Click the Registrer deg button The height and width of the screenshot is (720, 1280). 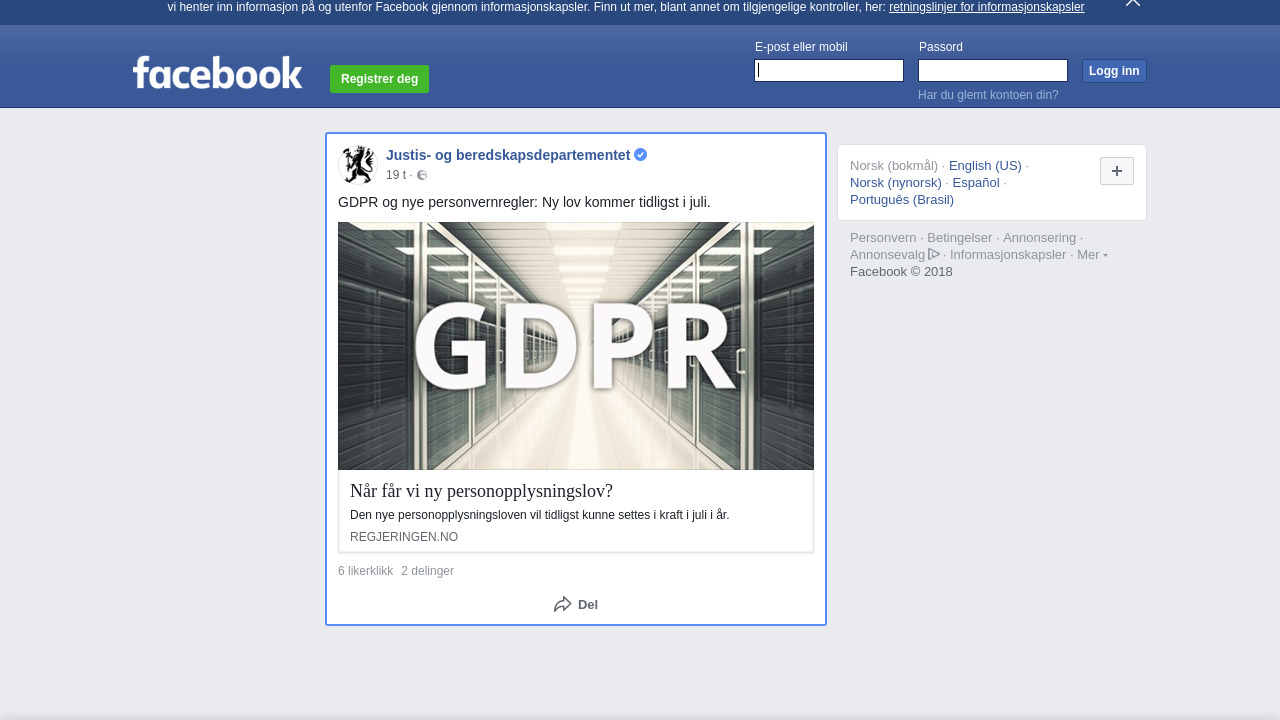[379, 79]
